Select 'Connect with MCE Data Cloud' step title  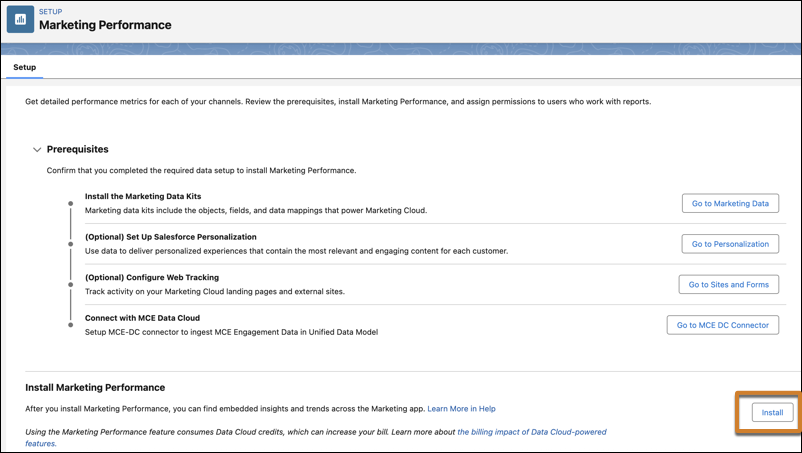[x=142, y=318]
